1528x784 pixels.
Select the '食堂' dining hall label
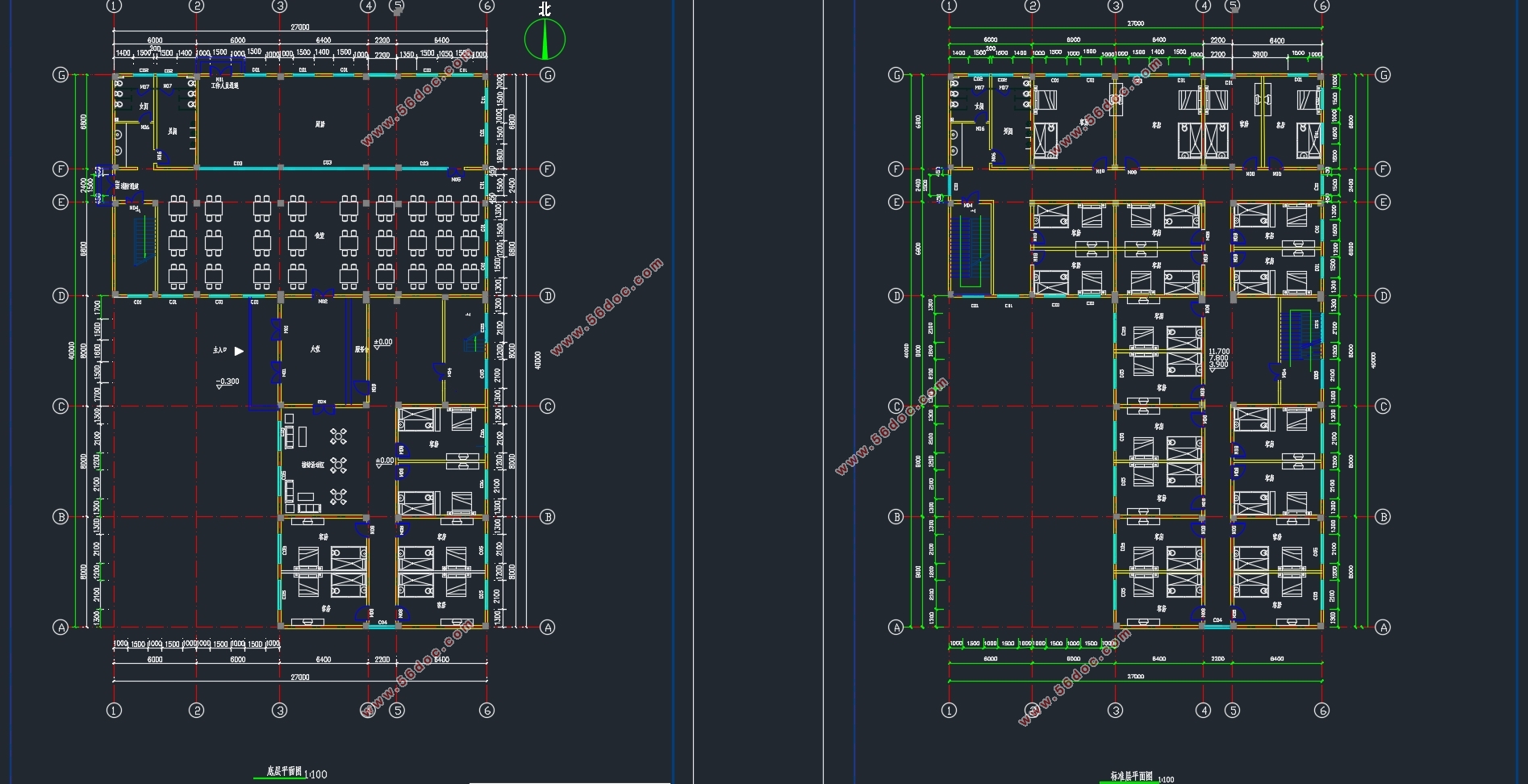pyautogui.click(x=319, y=236)
